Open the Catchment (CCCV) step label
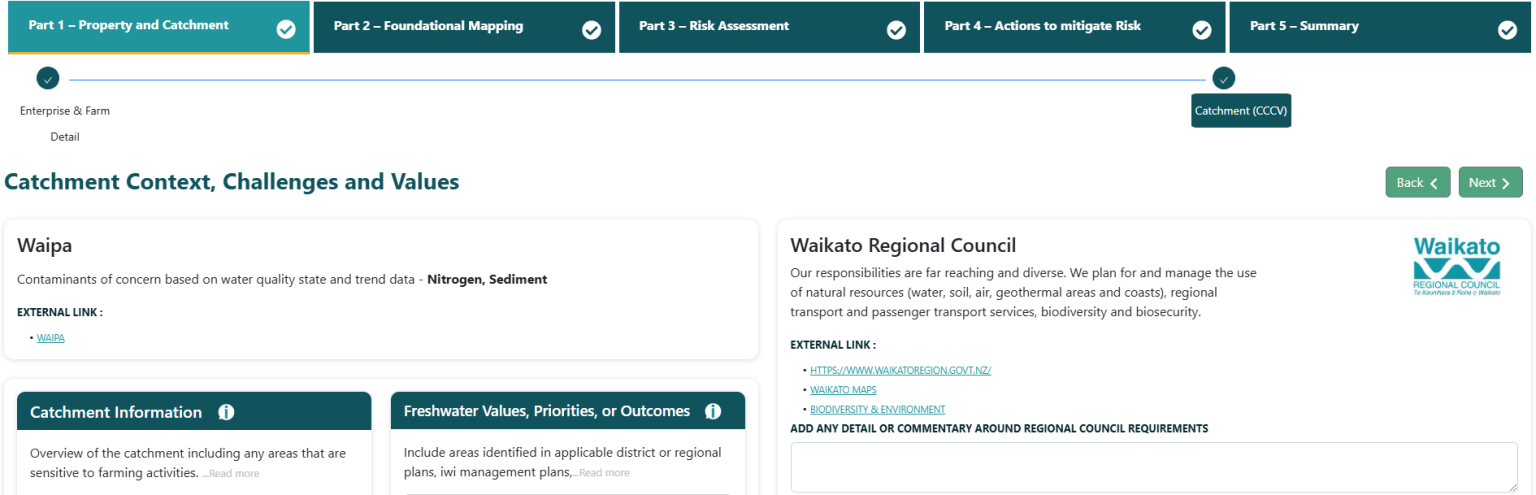This screenshot has height=495, width=1536. click(1241, 111)
